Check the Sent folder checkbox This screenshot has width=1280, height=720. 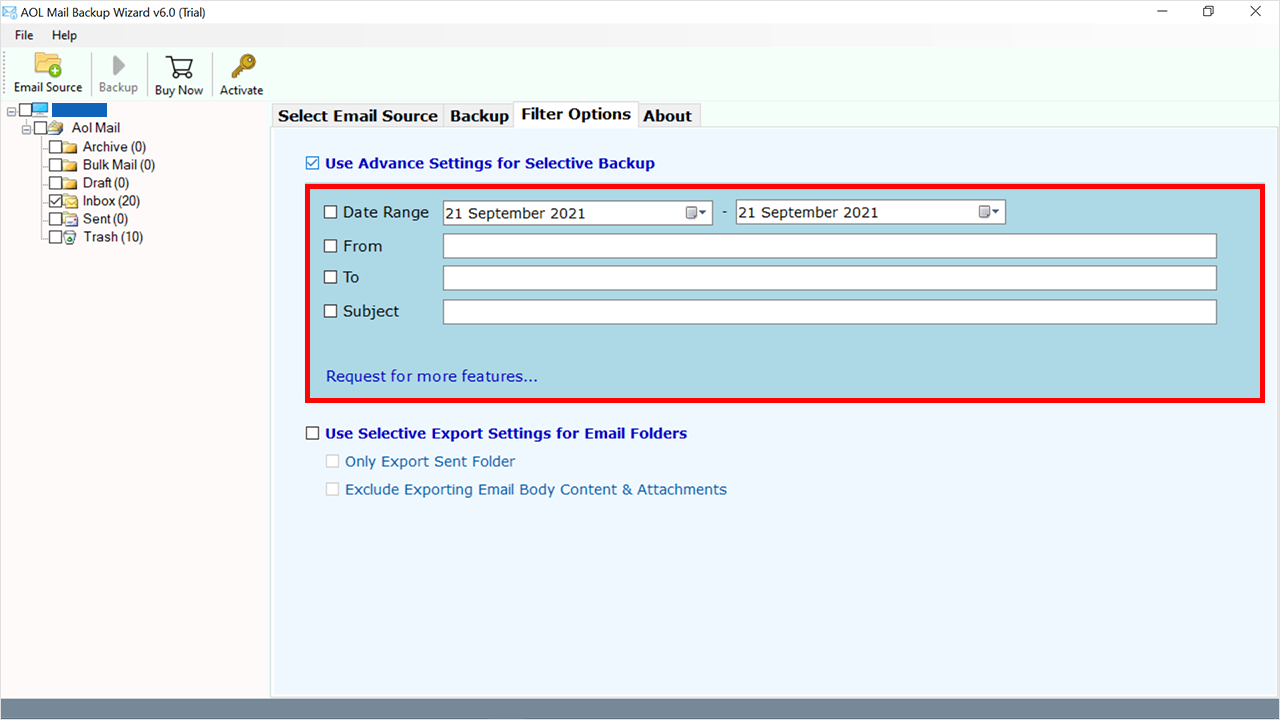[x=56, y=219]
